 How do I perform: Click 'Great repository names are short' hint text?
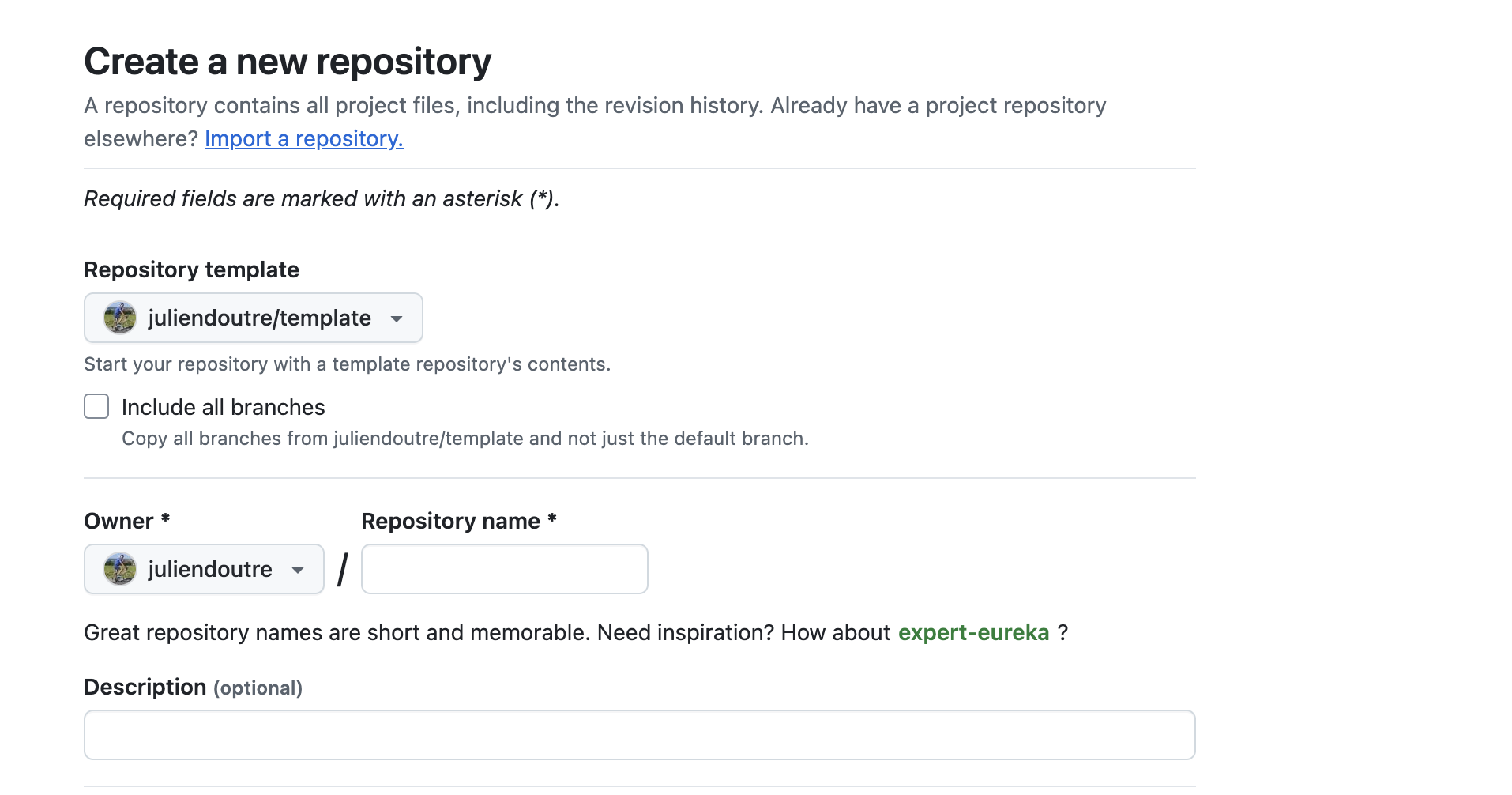click(576, 632)
